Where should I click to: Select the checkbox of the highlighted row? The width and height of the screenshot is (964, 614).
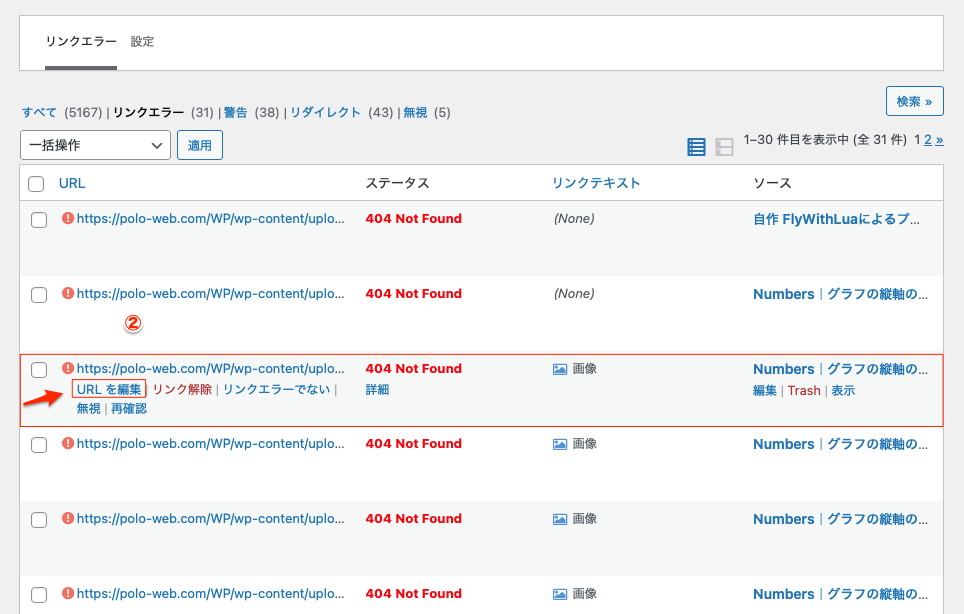pos(39,370)
